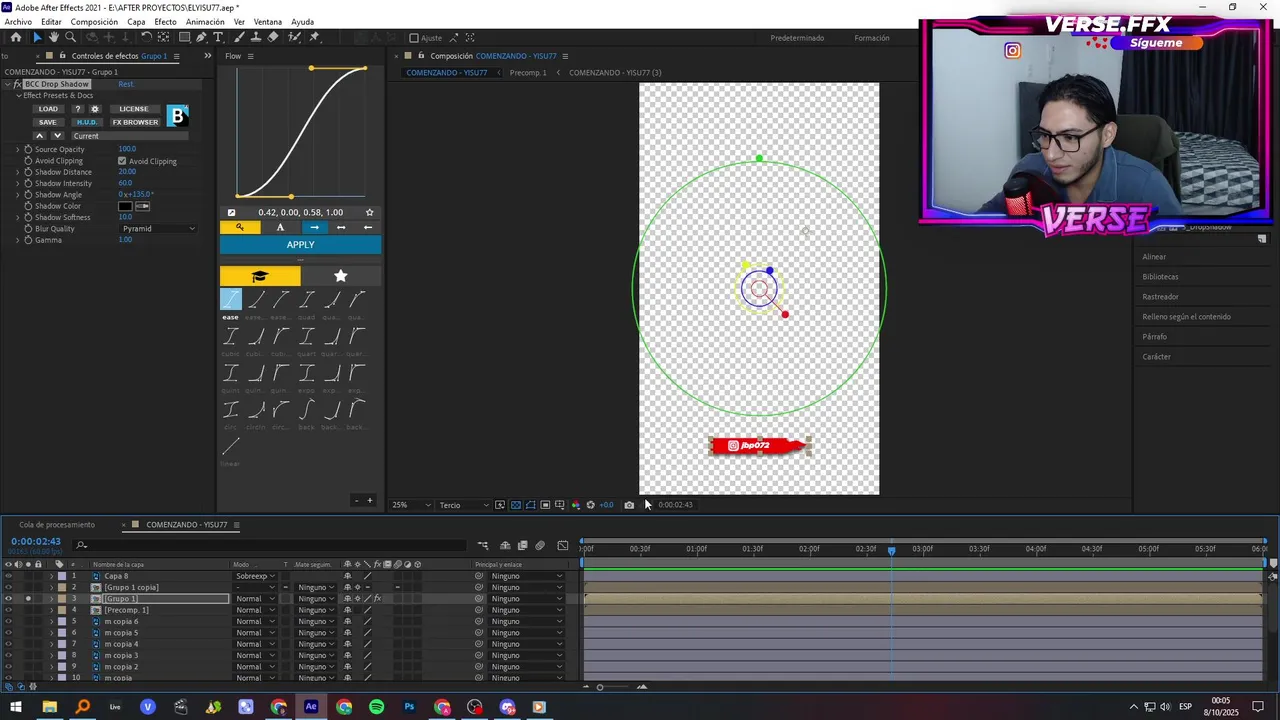Open the Composición menu

click(94, 22)
